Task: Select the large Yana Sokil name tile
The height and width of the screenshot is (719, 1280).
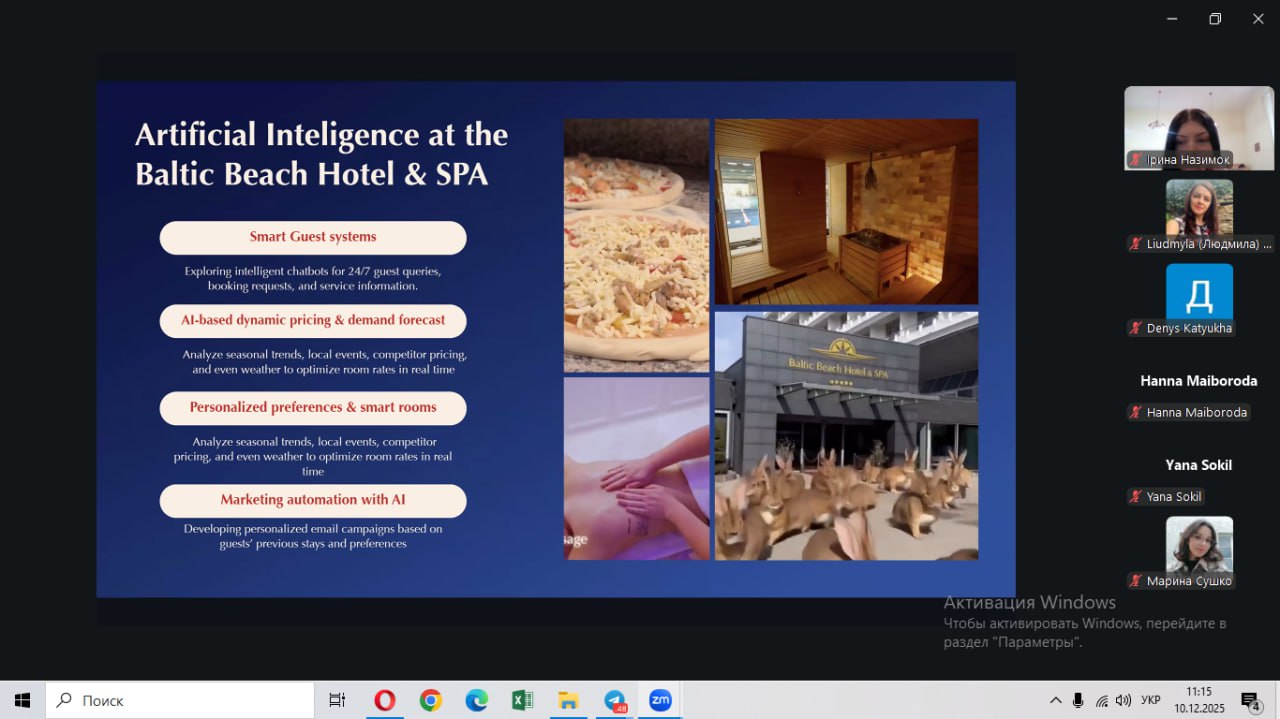Action: tap(1199, 465)
